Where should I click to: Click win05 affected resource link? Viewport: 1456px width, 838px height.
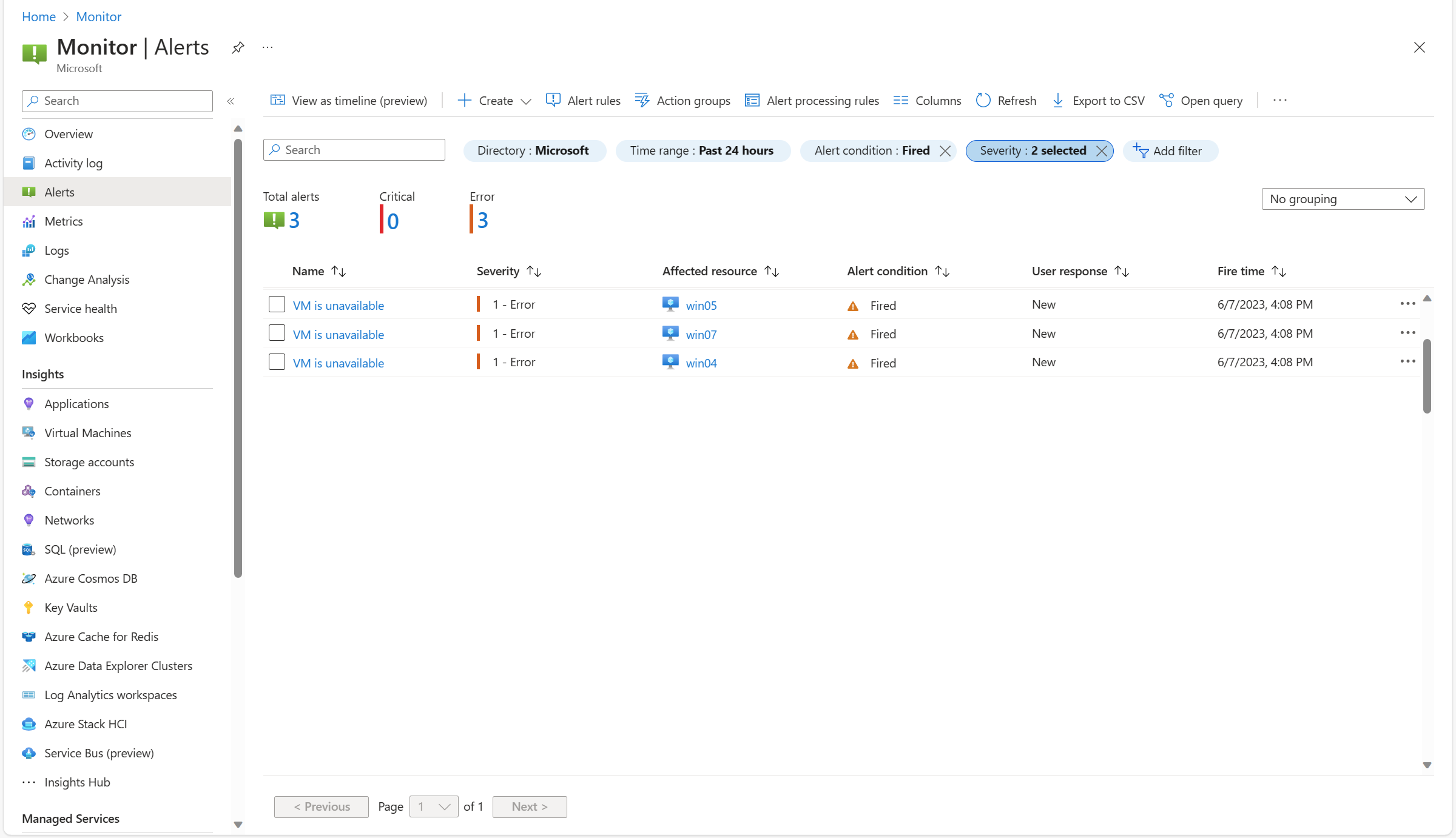[x=700, y=303]
